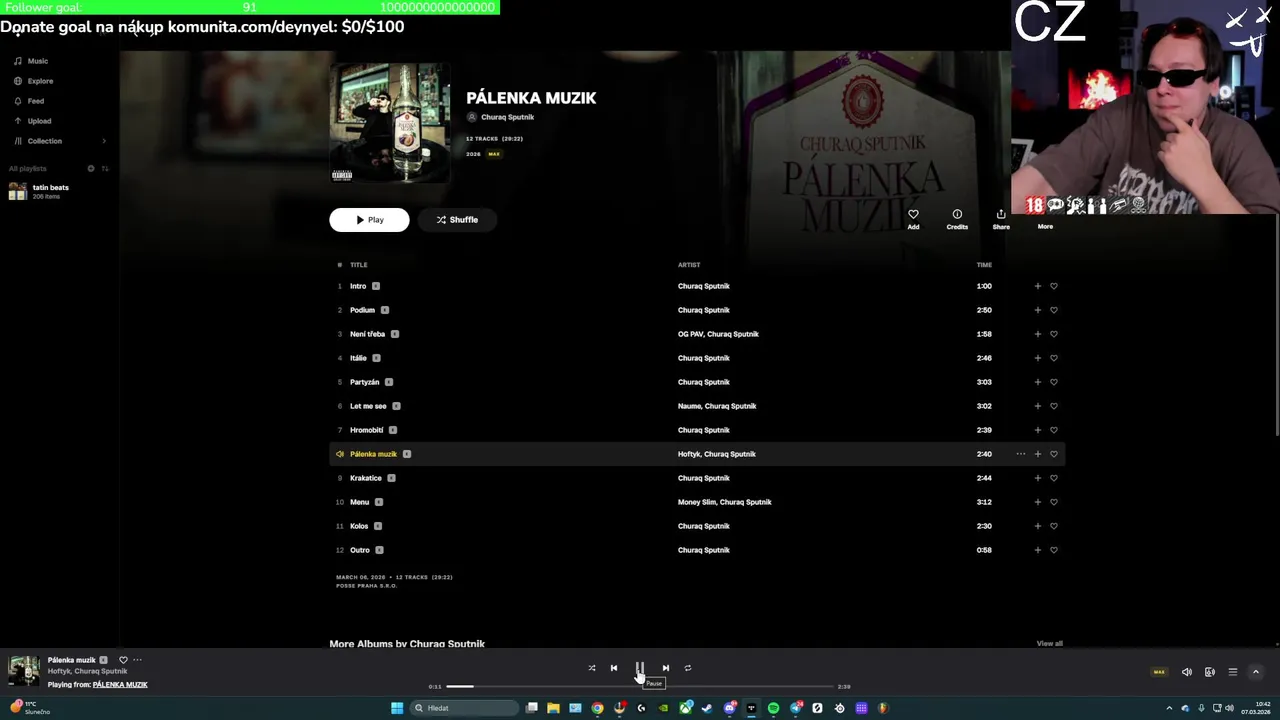The image size is (1280, 720).
Task: Open Windows Start menu
Action: [x=397, y=708]
